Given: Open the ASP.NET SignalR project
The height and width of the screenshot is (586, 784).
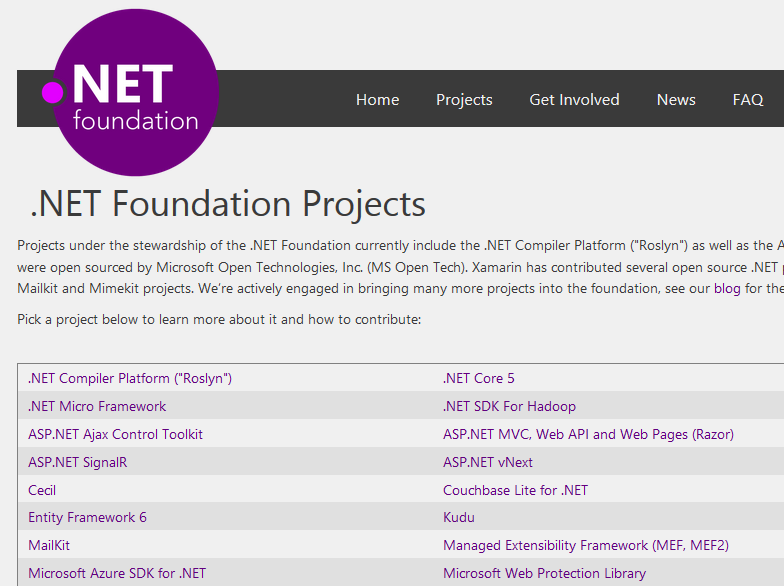Looking at the screenshot, I should pyautogui.click(x=78, y=462).
